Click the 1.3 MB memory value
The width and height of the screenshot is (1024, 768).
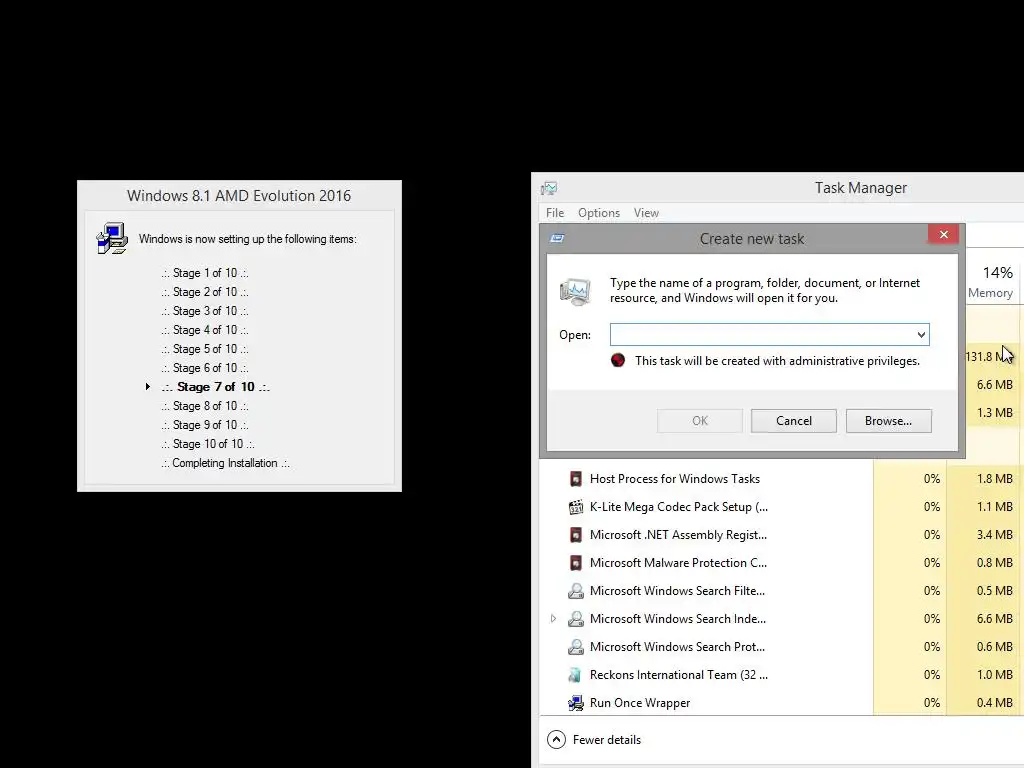(994, 413)
